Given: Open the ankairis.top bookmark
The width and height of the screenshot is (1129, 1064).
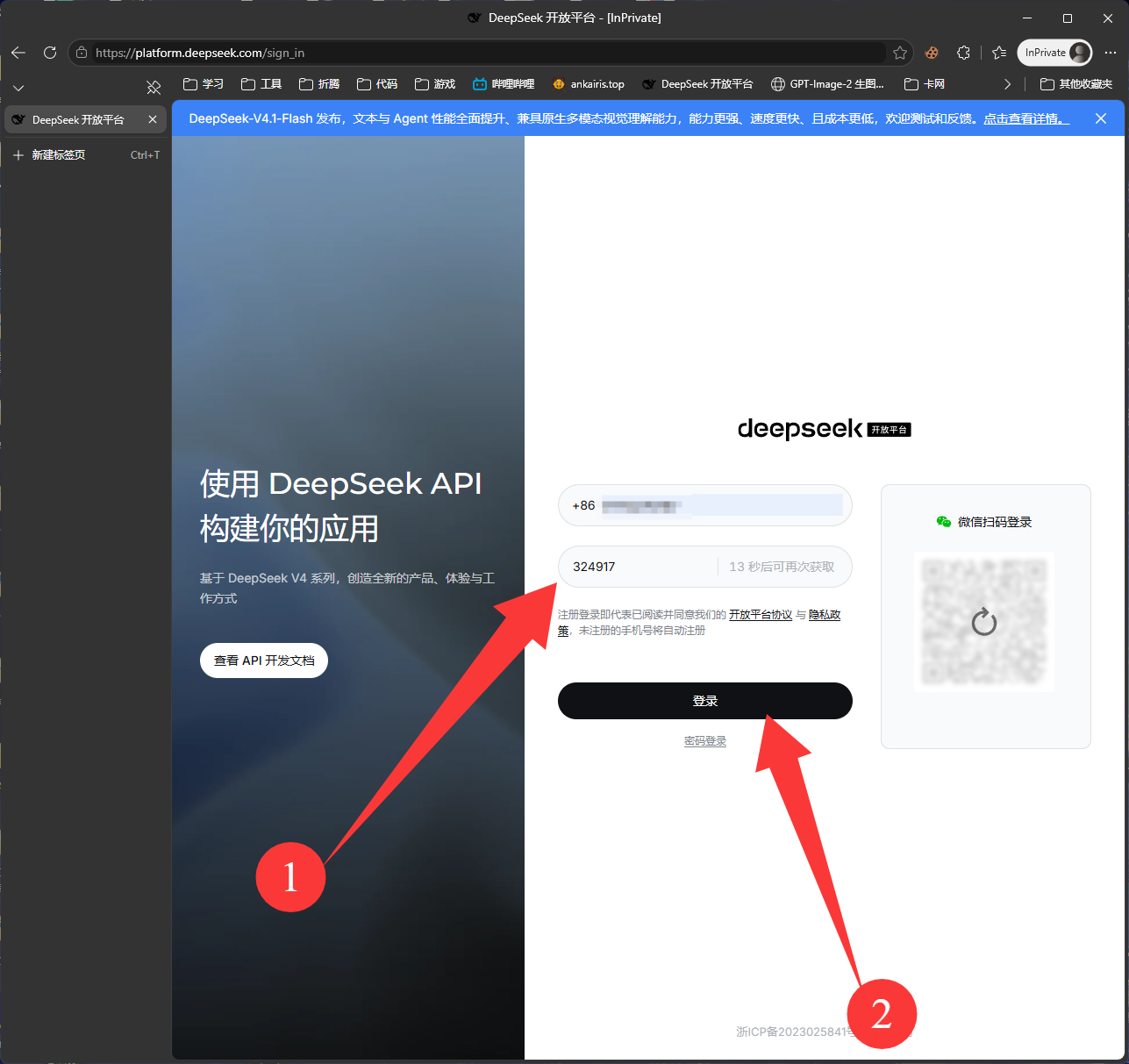Looking at the screenshot, I should coord(589,84).
